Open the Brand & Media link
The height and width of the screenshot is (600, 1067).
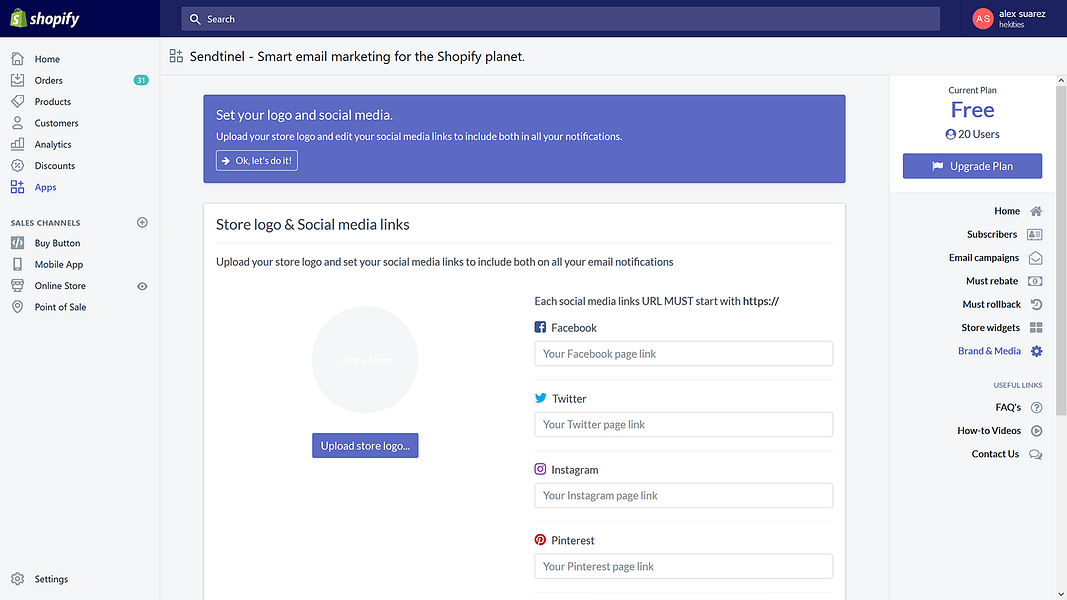pos(989,351)
